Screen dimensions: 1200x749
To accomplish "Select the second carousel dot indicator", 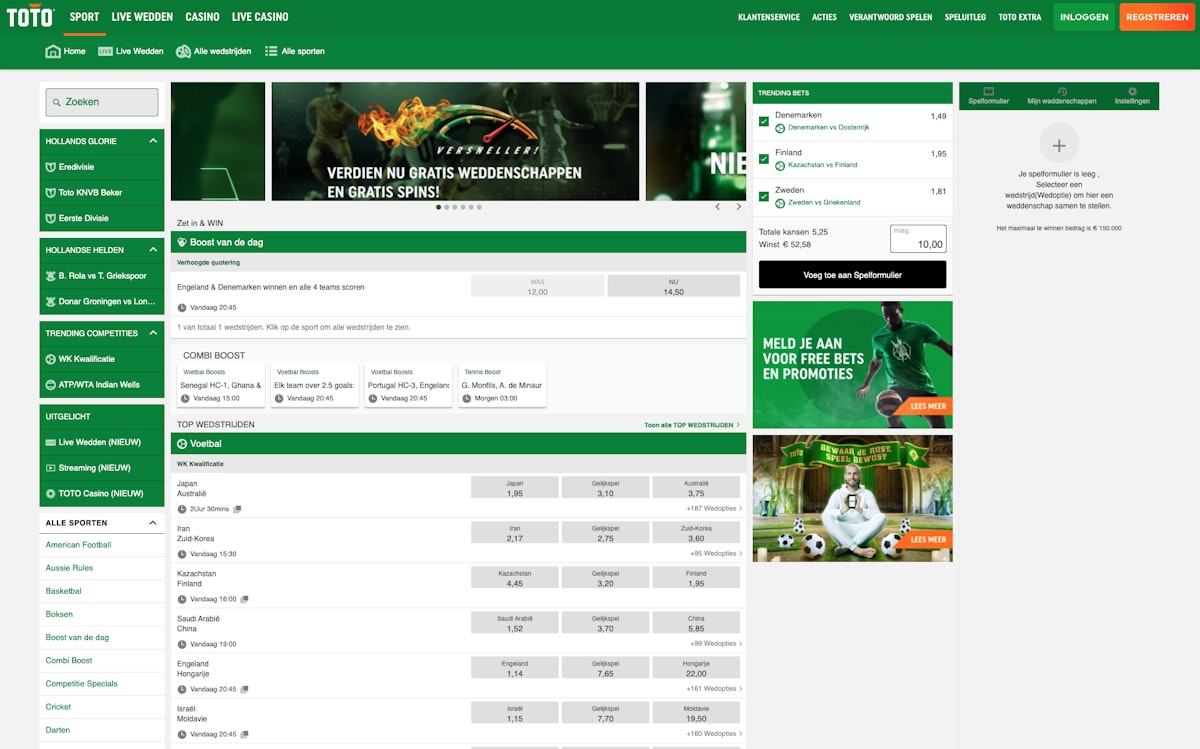I will tap(446, 207).
